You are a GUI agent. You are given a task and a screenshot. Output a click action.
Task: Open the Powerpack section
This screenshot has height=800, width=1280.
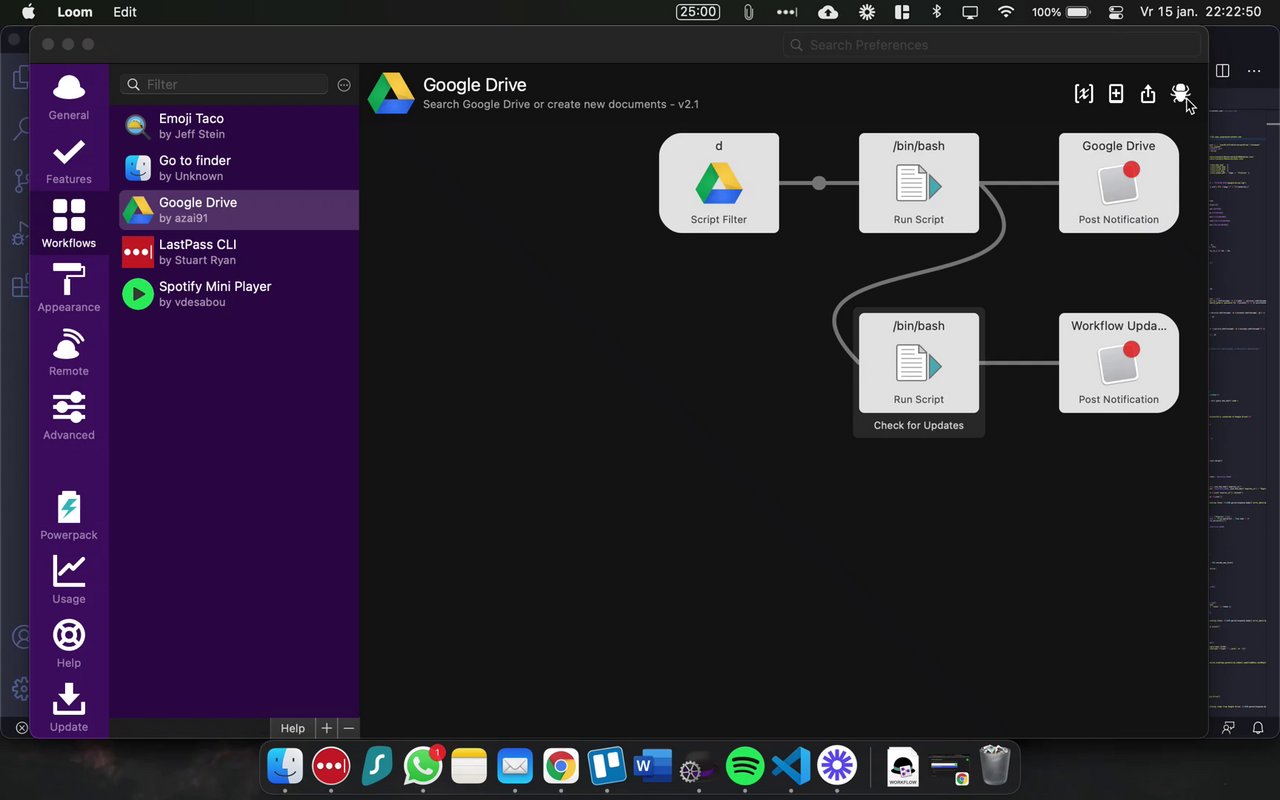[69, 516]
